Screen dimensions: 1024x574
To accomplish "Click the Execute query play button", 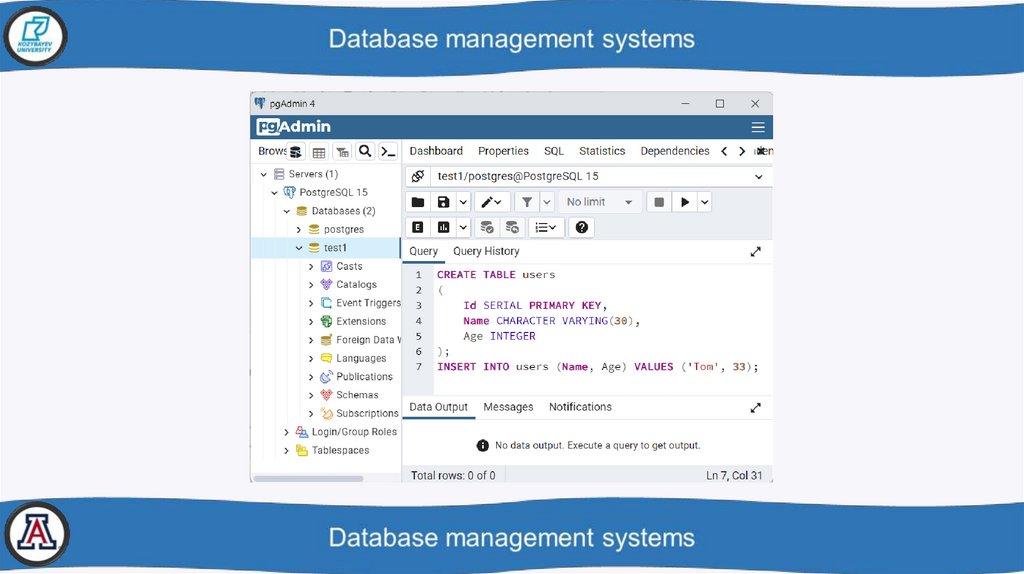I will tap(685, 202).
